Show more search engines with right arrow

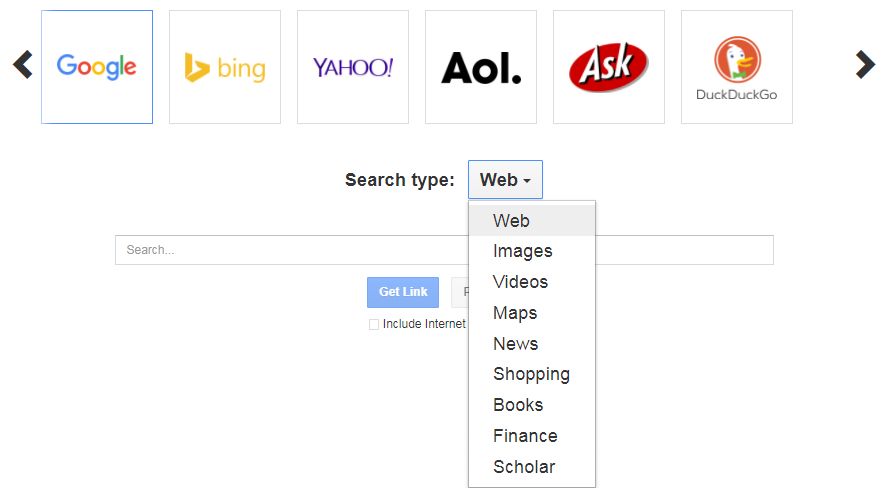click(865, 65)
